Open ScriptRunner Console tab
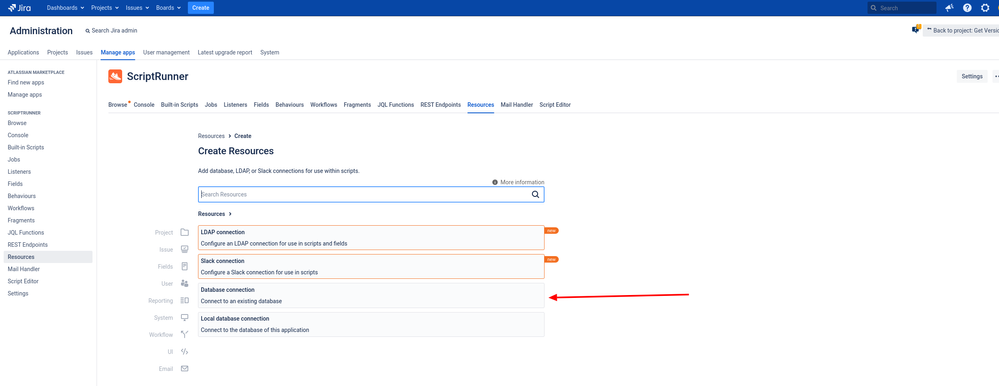Screen dimensions: 999x386 (144, 104)
